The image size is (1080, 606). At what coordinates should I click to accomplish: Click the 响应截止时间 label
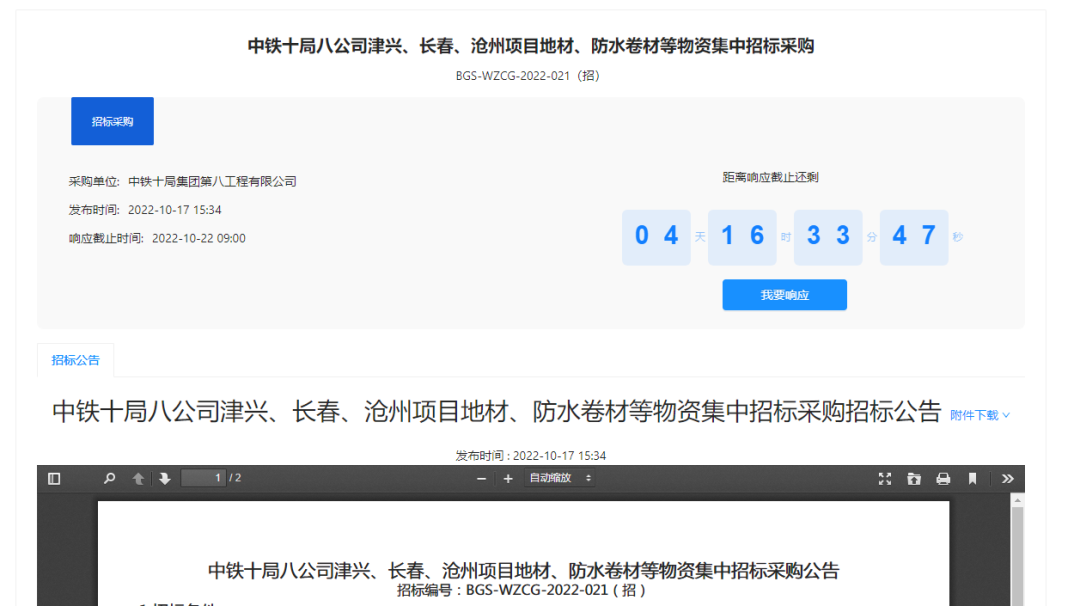(106, 238)
